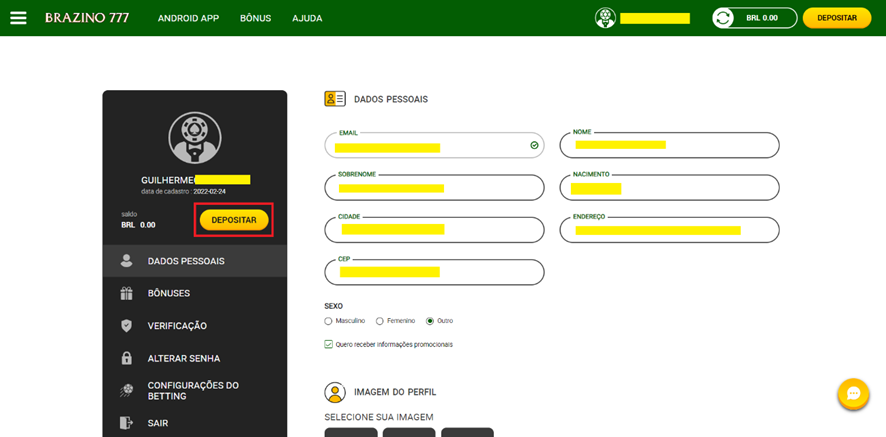Toggle the promotional information checkbox

(328, 344)
